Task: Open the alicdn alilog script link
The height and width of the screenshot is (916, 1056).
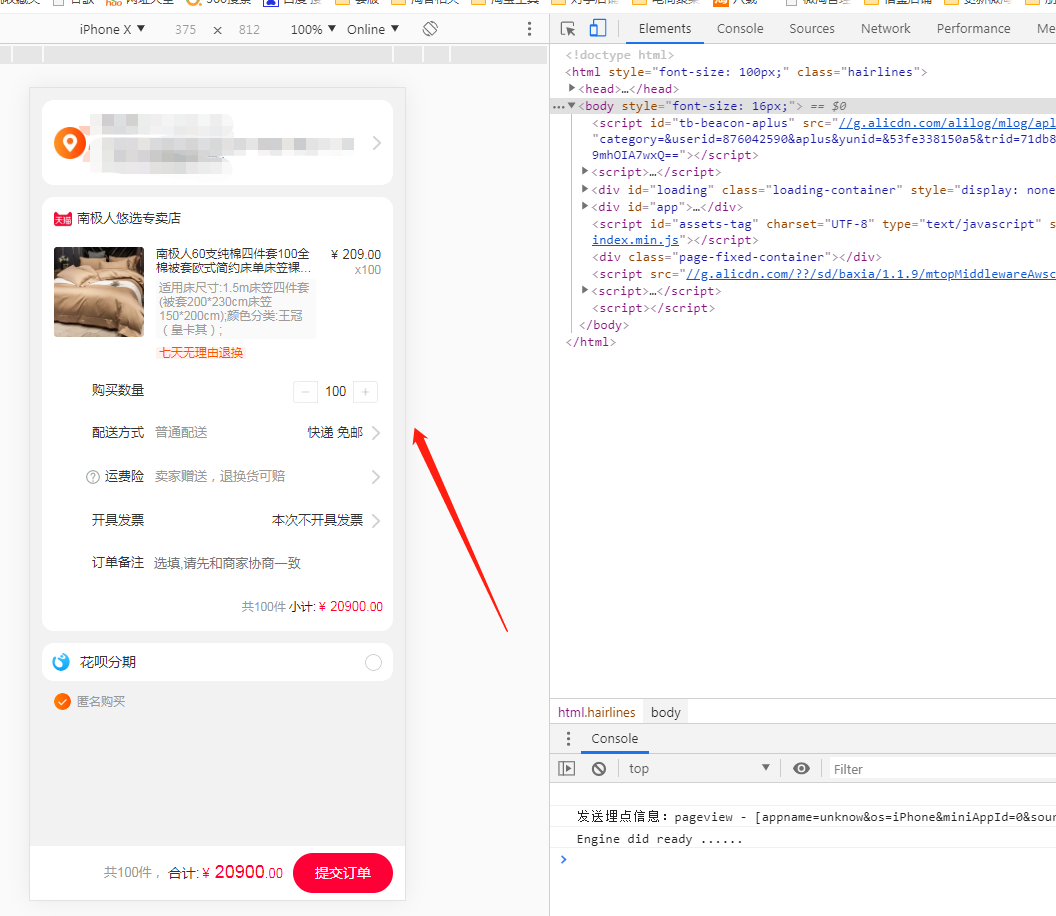Action: (947, 123)
